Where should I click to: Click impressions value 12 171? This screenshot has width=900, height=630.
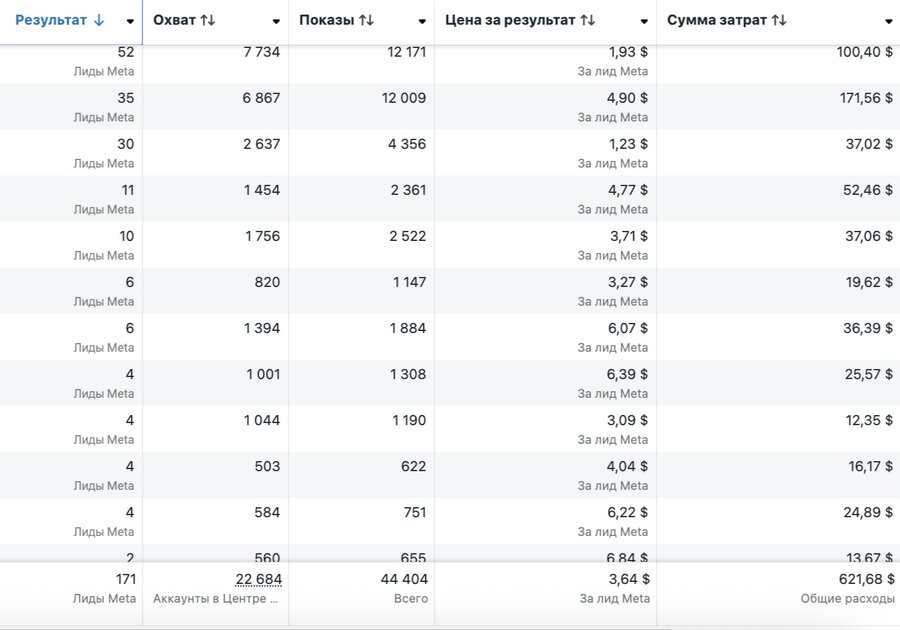tap(407, 52)
